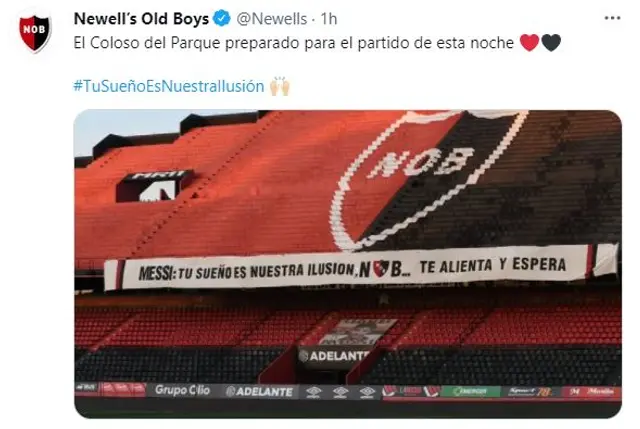Viewport: 640px width, 429px height.
Task: Follow the #TuSueñoEsNuestraIlusión hashtag
Action: tap(169, 87)
